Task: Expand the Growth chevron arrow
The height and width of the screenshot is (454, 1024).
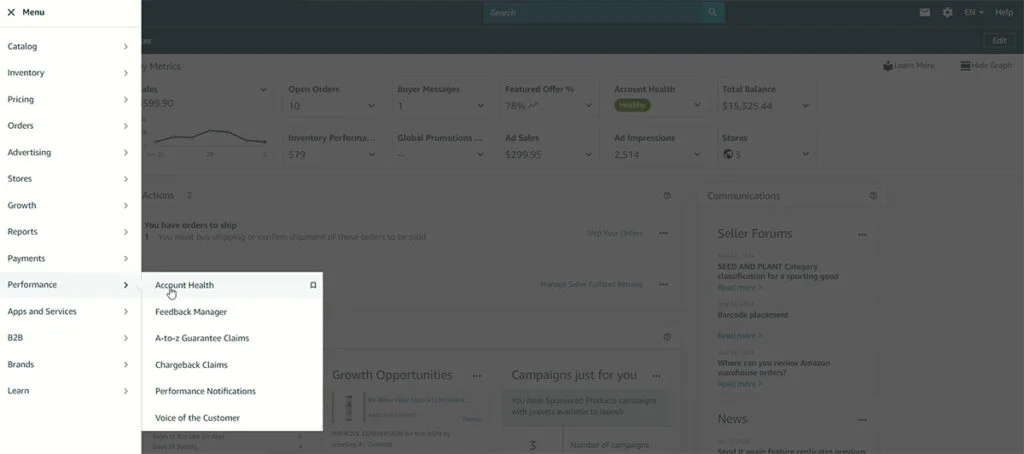Action: tap(125, 206)
